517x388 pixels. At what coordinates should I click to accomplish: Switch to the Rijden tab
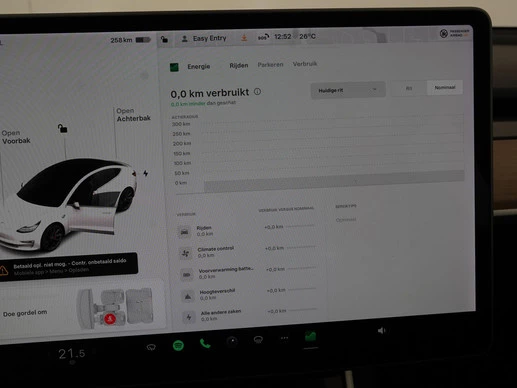(x=239, y=65)
